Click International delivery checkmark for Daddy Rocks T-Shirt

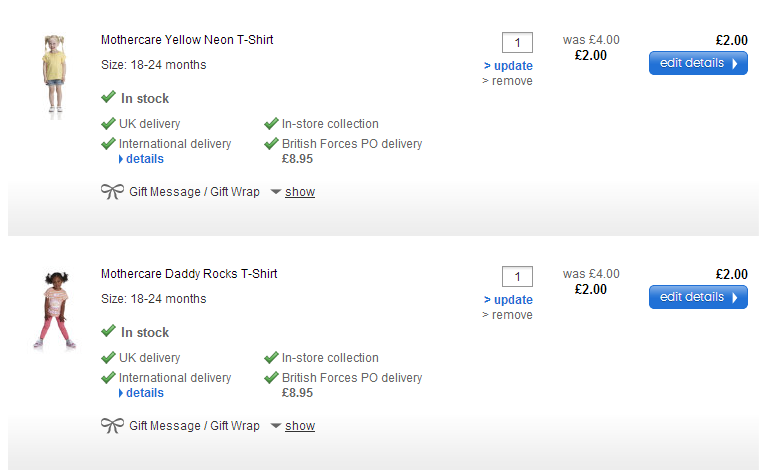[x=108, y=378]
